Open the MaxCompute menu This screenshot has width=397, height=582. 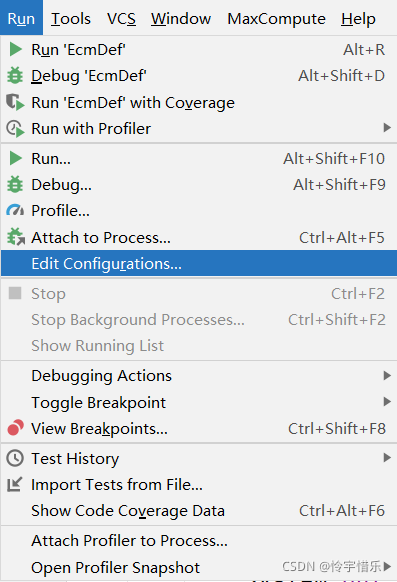[x=276, y=19]
